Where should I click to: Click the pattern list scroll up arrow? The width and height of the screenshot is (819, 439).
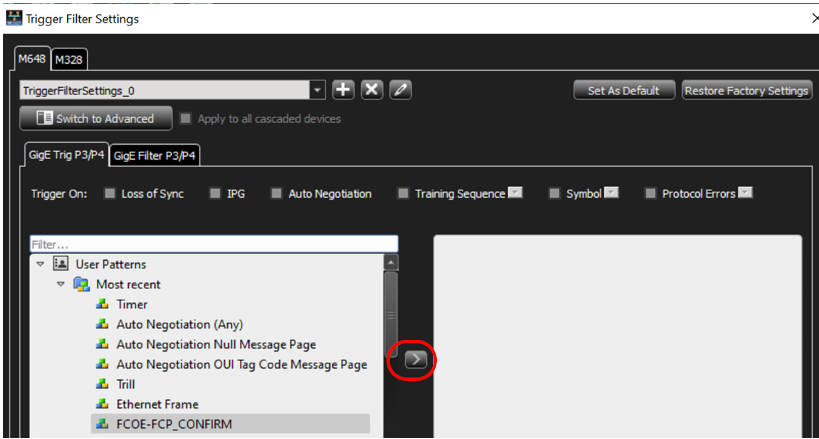[x=391, y=262]
